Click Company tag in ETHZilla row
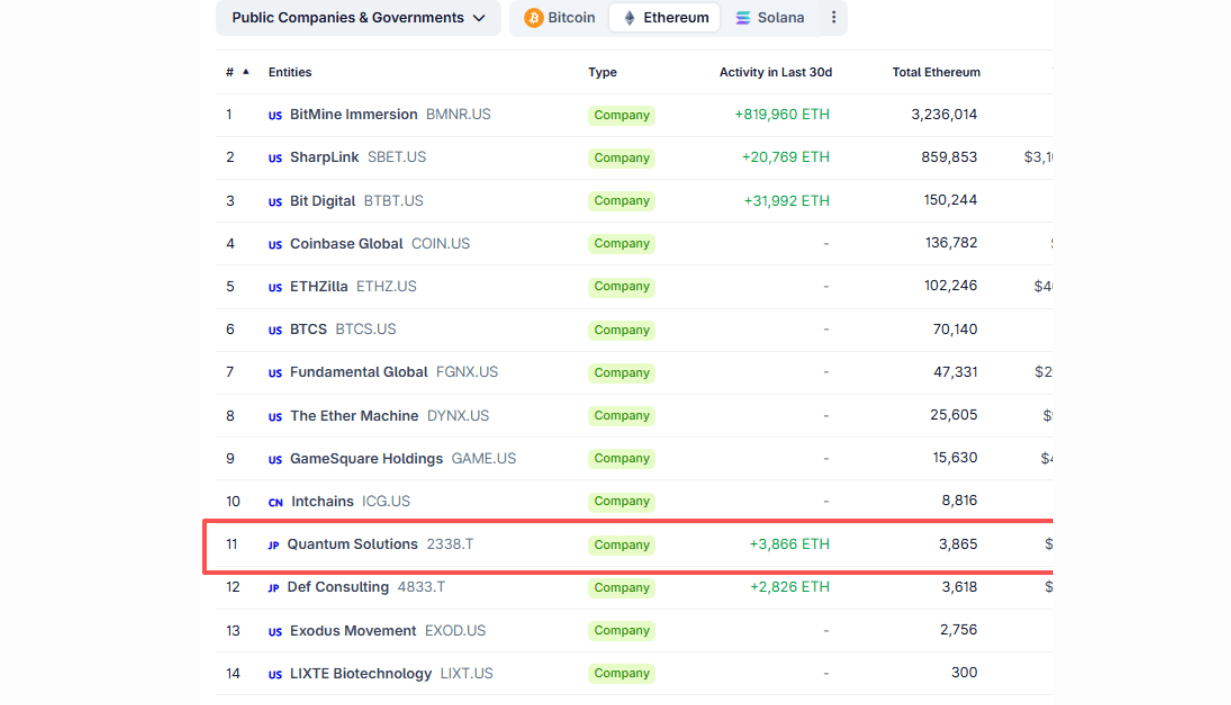1231x705 pixels. pyautogui.click(x=621, y=286)
